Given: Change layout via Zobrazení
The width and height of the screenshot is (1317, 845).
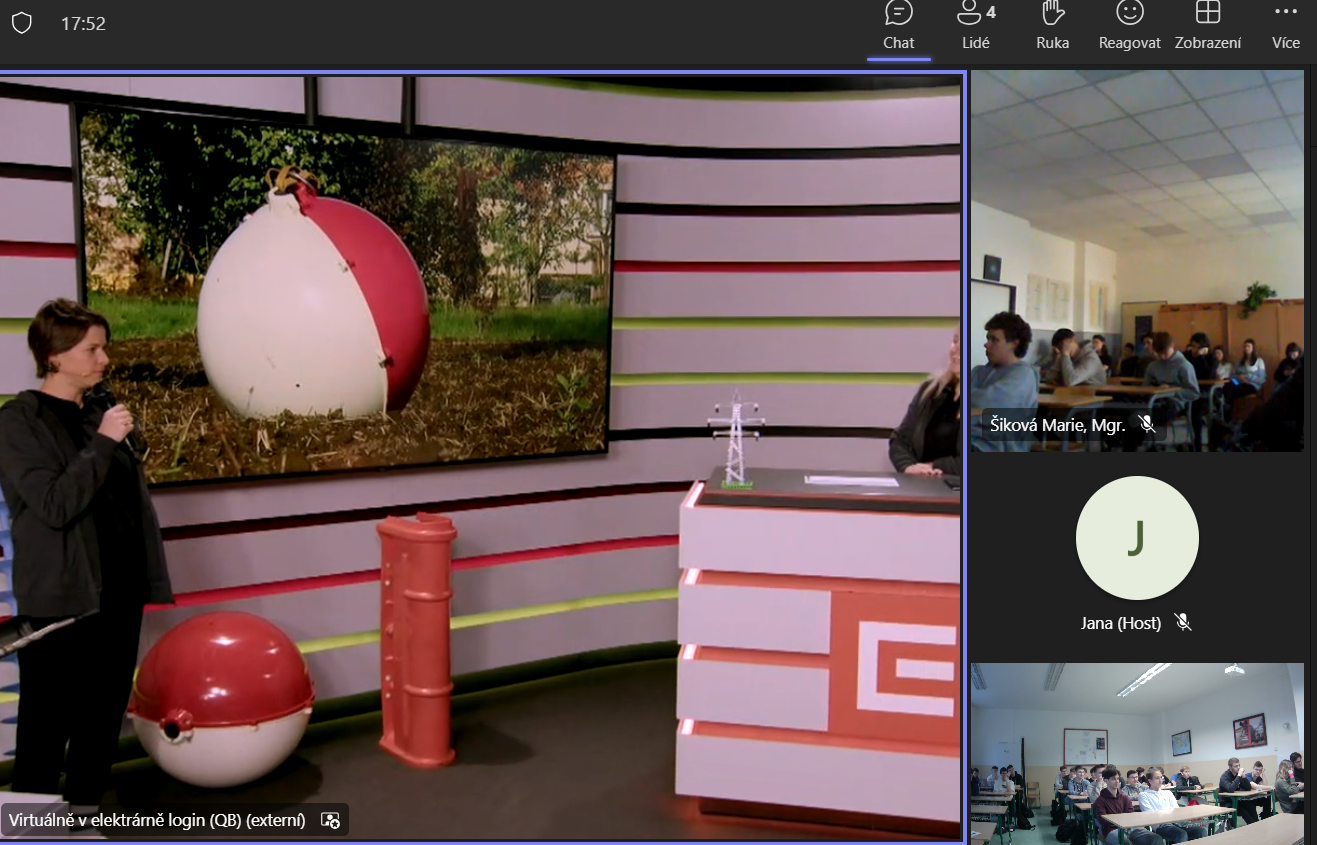Looking at the screenshot, I should [x=1208, y=27].
